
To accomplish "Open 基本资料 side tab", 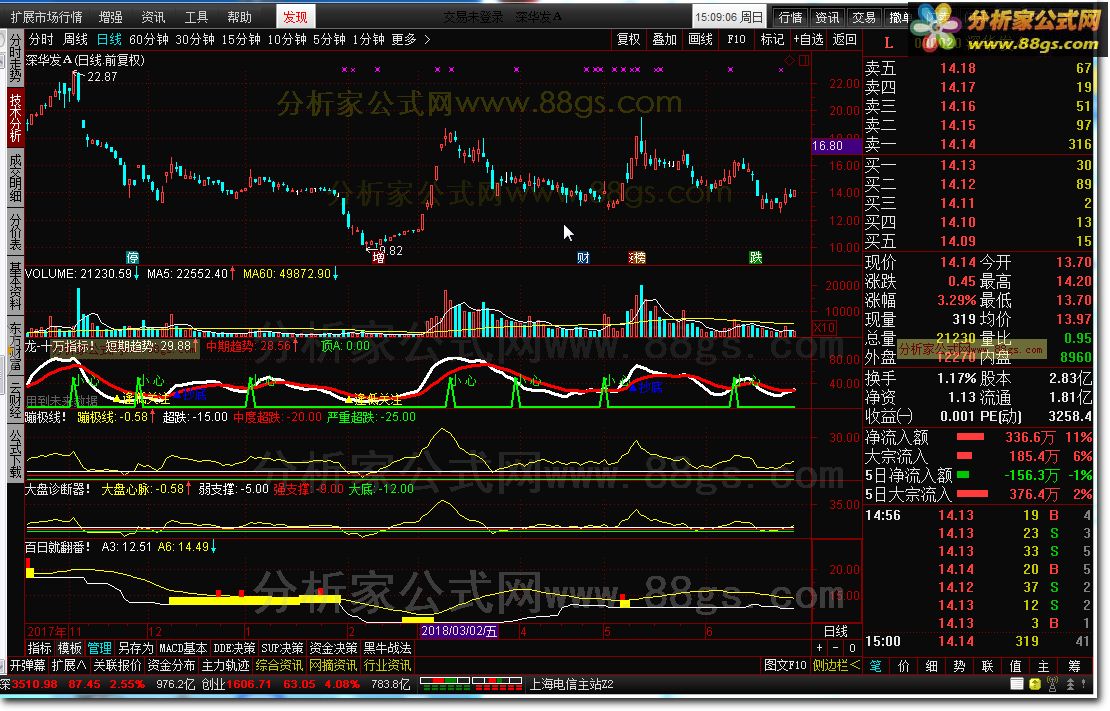I will point(15,287).
